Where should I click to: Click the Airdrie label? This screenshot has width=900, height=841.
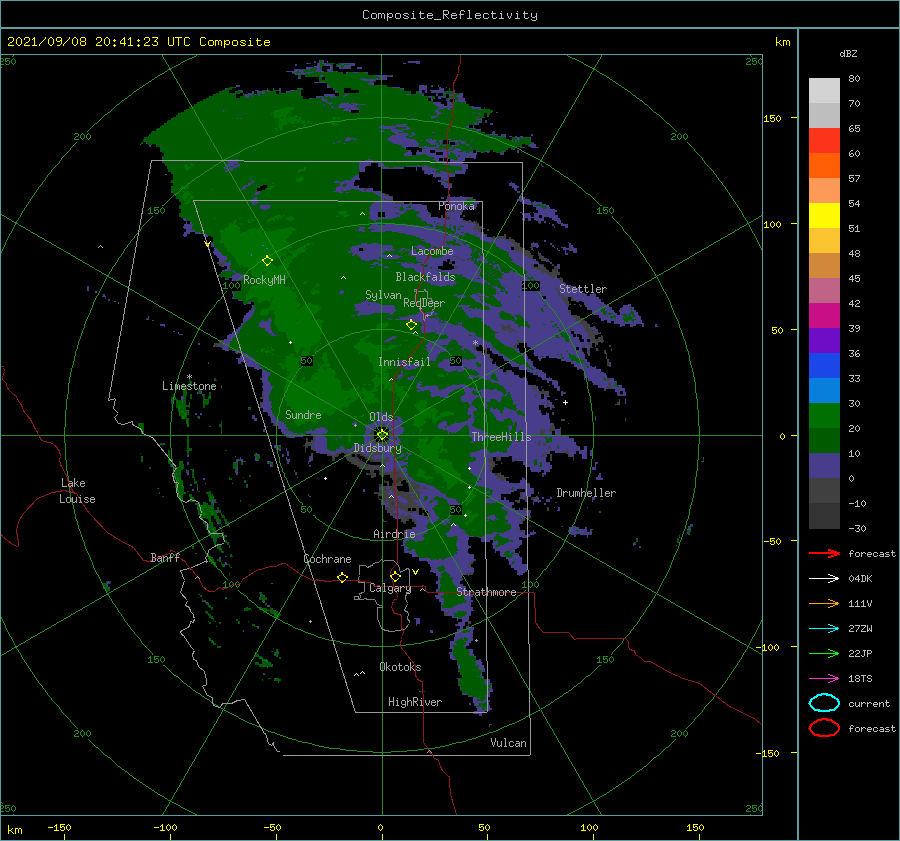[394, 534]
